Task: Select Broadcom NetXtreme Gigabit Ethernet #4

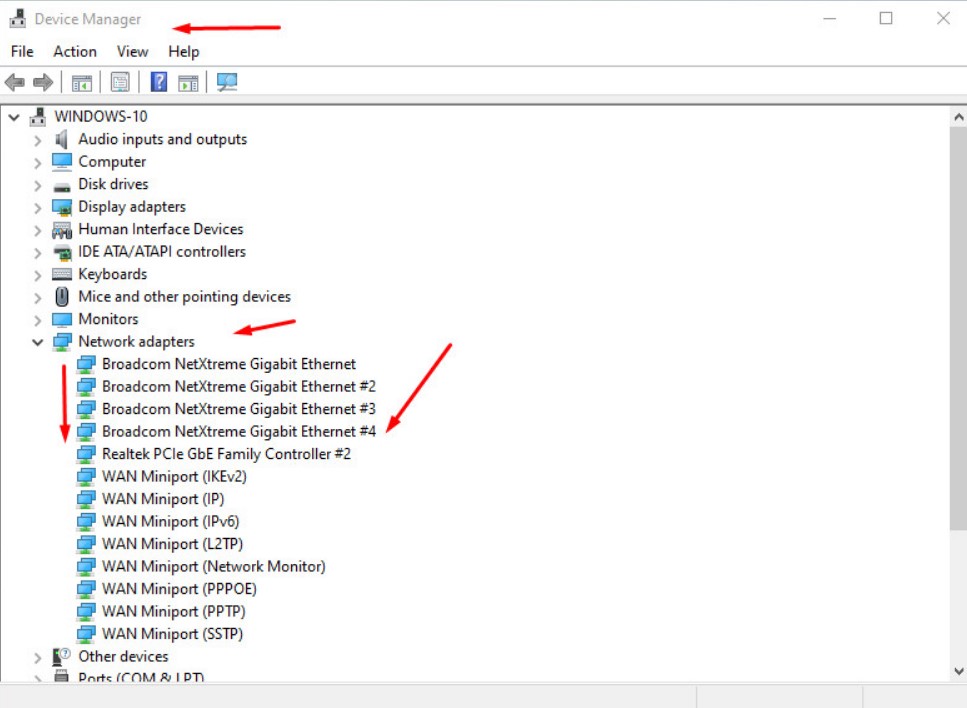Action: (x=239, y=431)
